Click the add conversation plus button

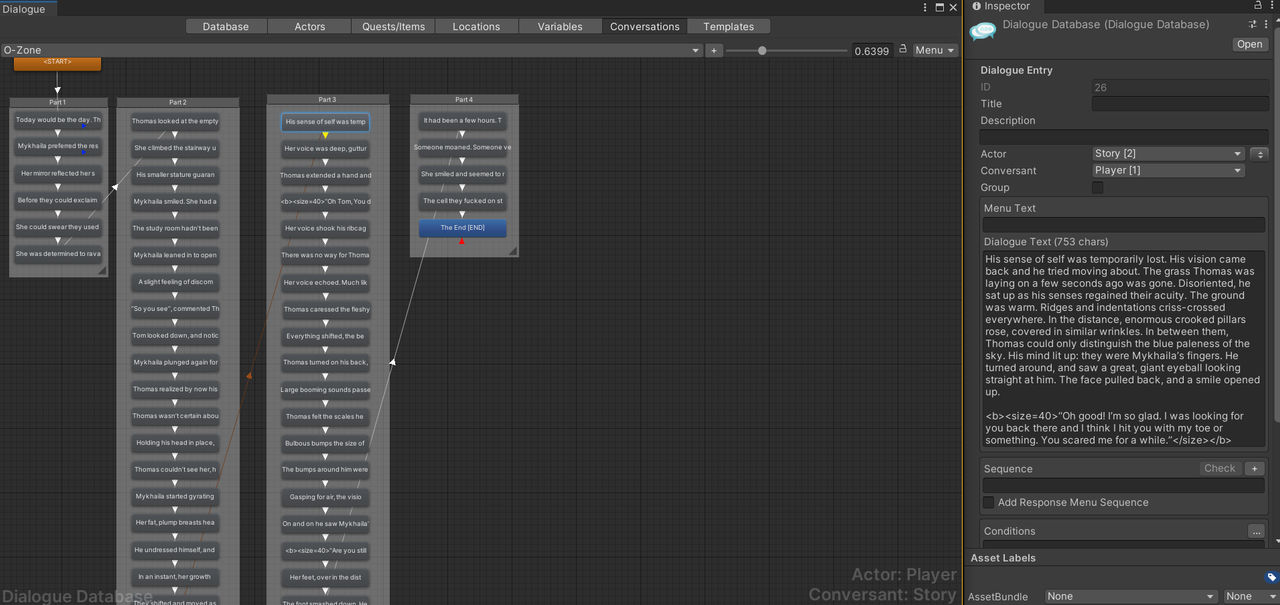point(714,50)
